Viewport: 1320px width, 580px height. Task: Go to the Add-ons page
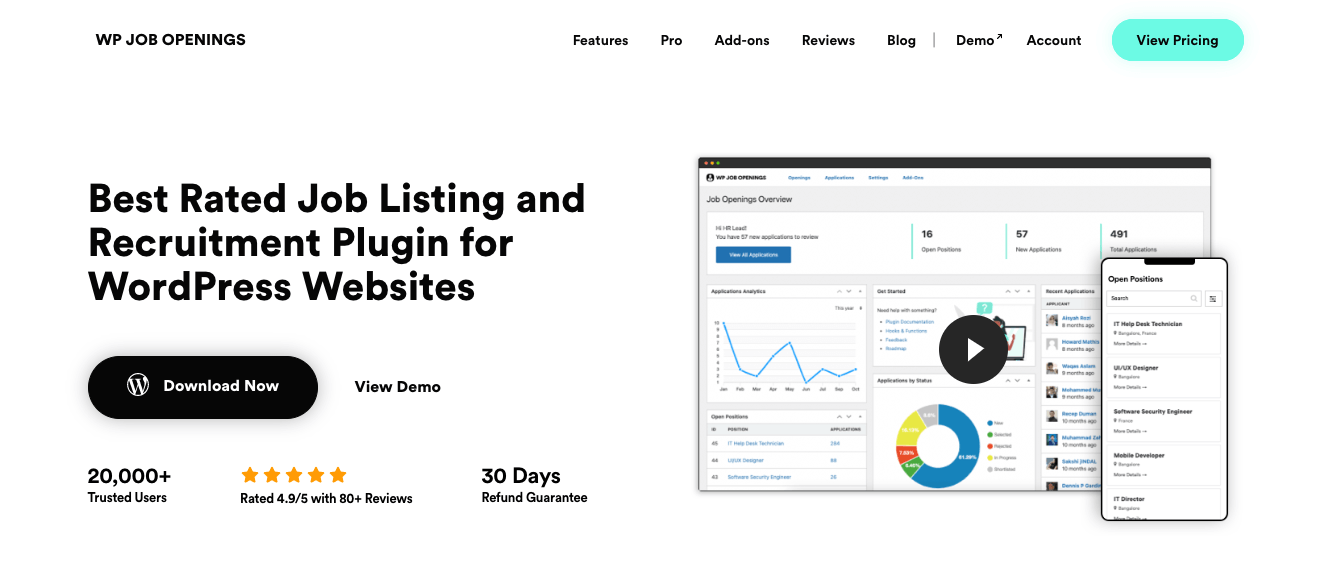[x=742, y=41]
